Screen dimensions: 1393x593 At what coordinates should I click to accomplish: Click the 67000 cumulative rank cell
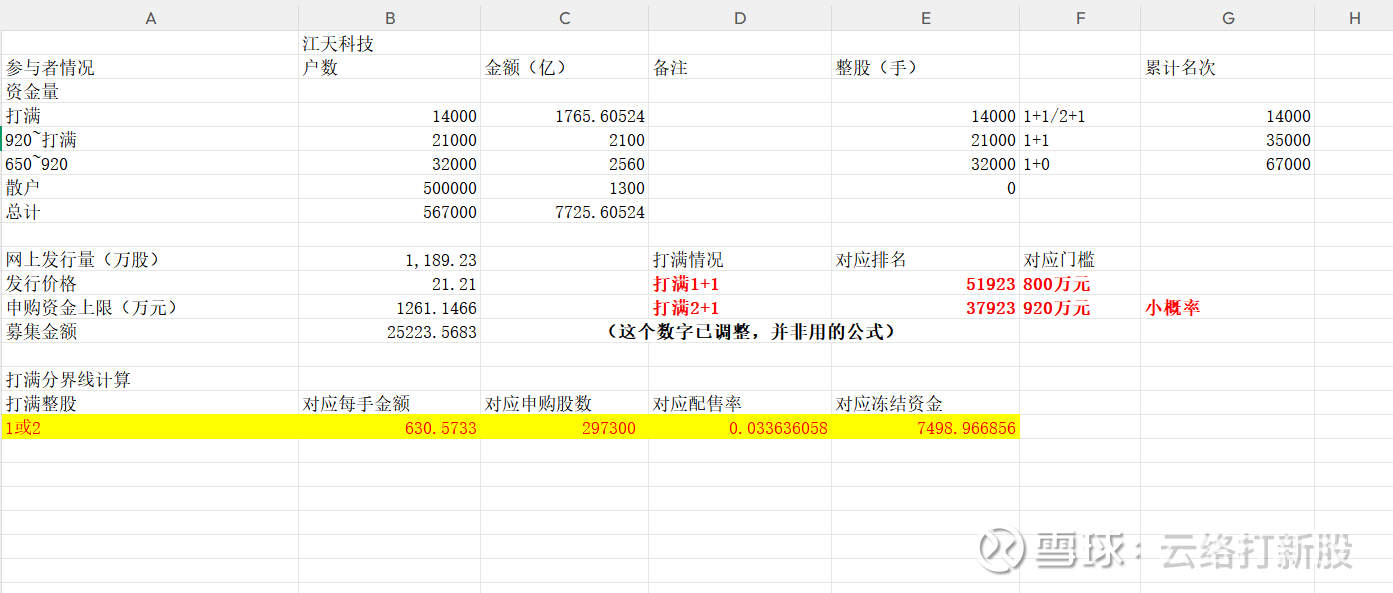coord(1227,163)
